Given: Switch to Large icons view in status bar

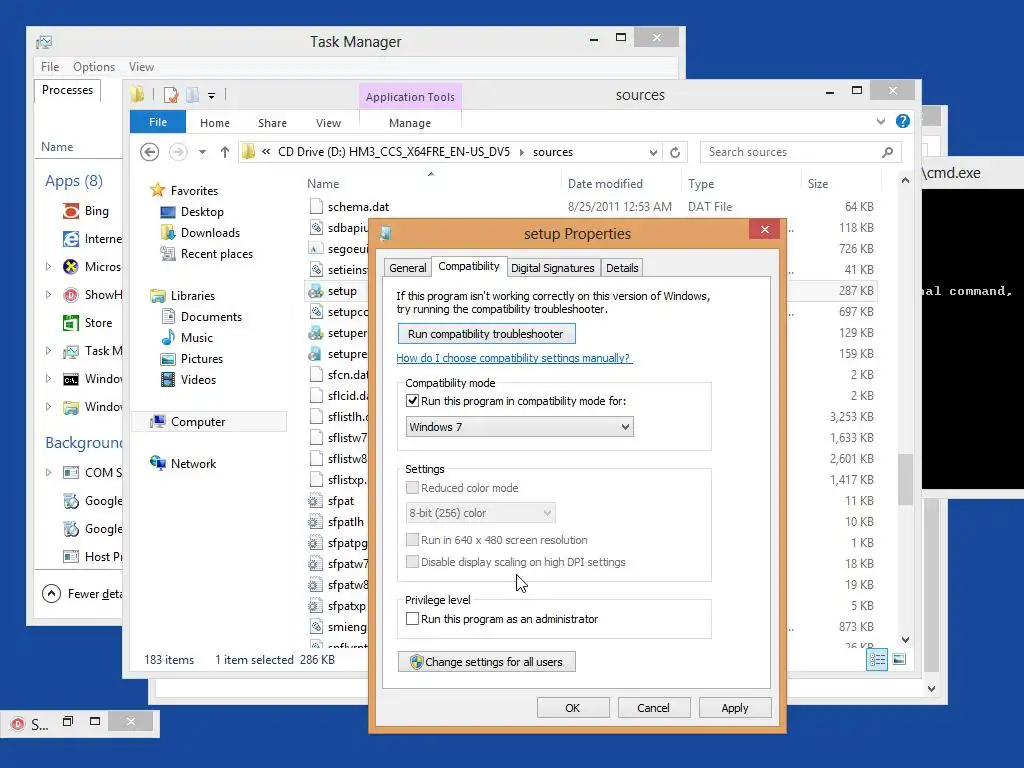Looking at the screenshot, I should pos(899,660).
